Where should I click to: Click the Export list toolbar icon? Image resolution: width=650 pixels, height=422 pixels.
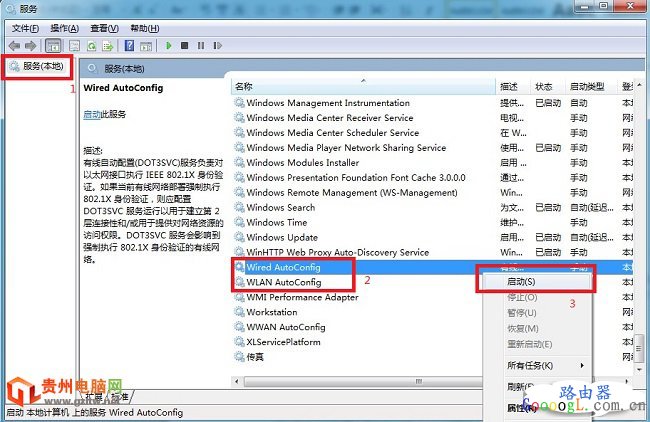point(108,46)
